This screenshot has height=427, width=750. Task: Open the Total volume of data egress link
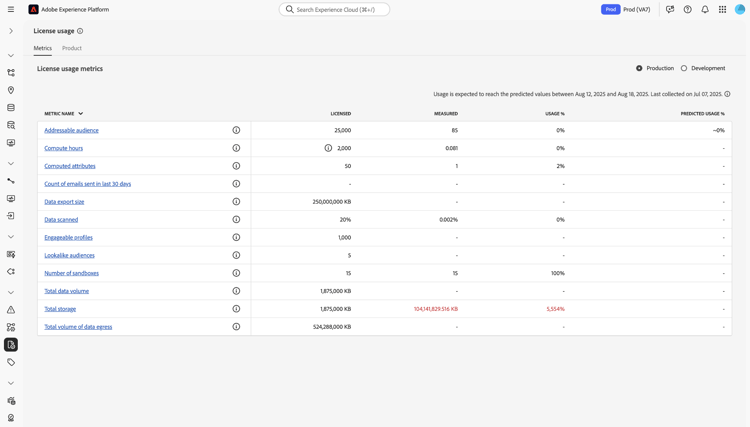click(78, 327)
